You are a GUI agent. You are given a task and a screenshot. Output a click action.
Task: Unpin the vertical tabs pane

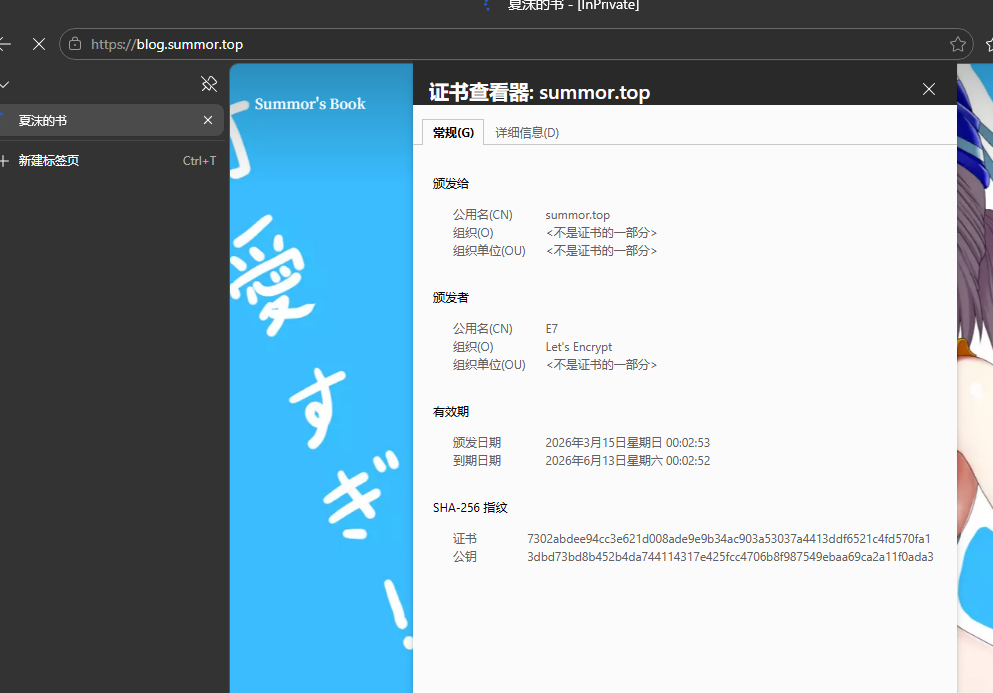pos(209,84)
